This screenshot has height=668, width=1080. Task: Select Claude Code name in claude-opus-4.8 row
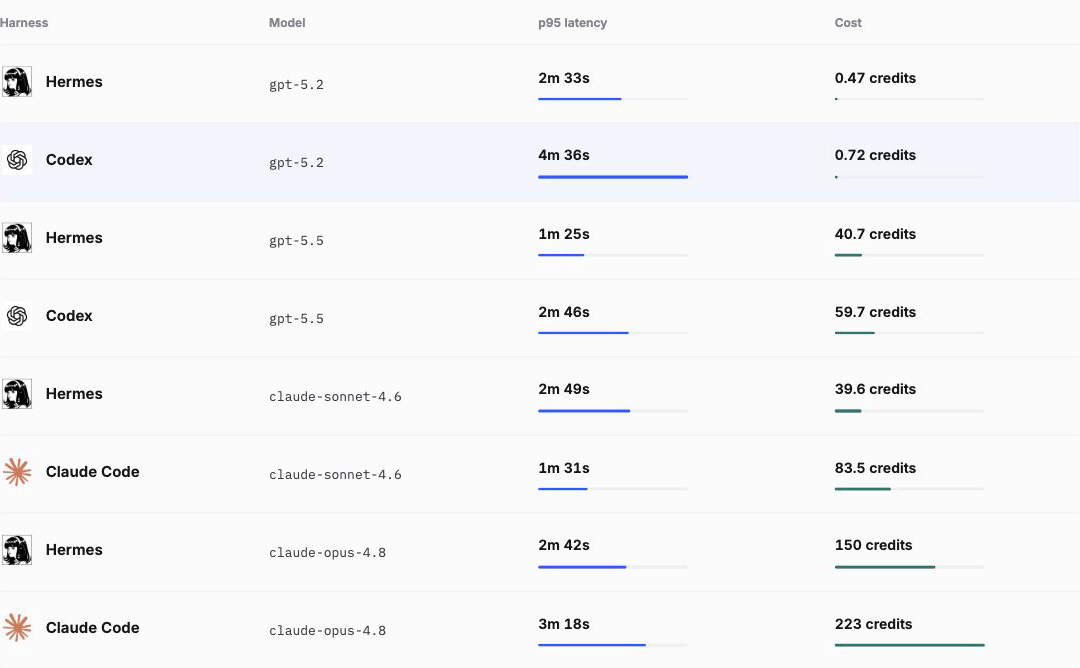[x=92, y=627]
